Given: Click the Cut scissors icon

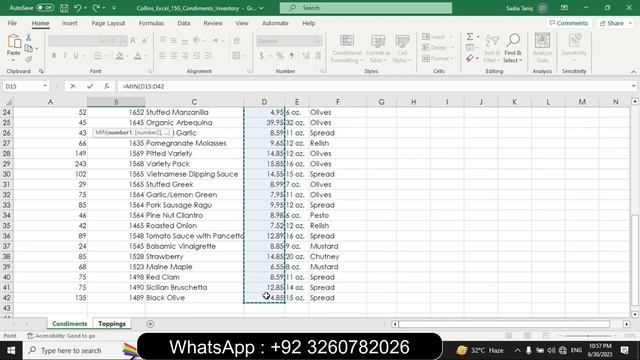Looking at the screenshot, I should [x=29, y=38].
